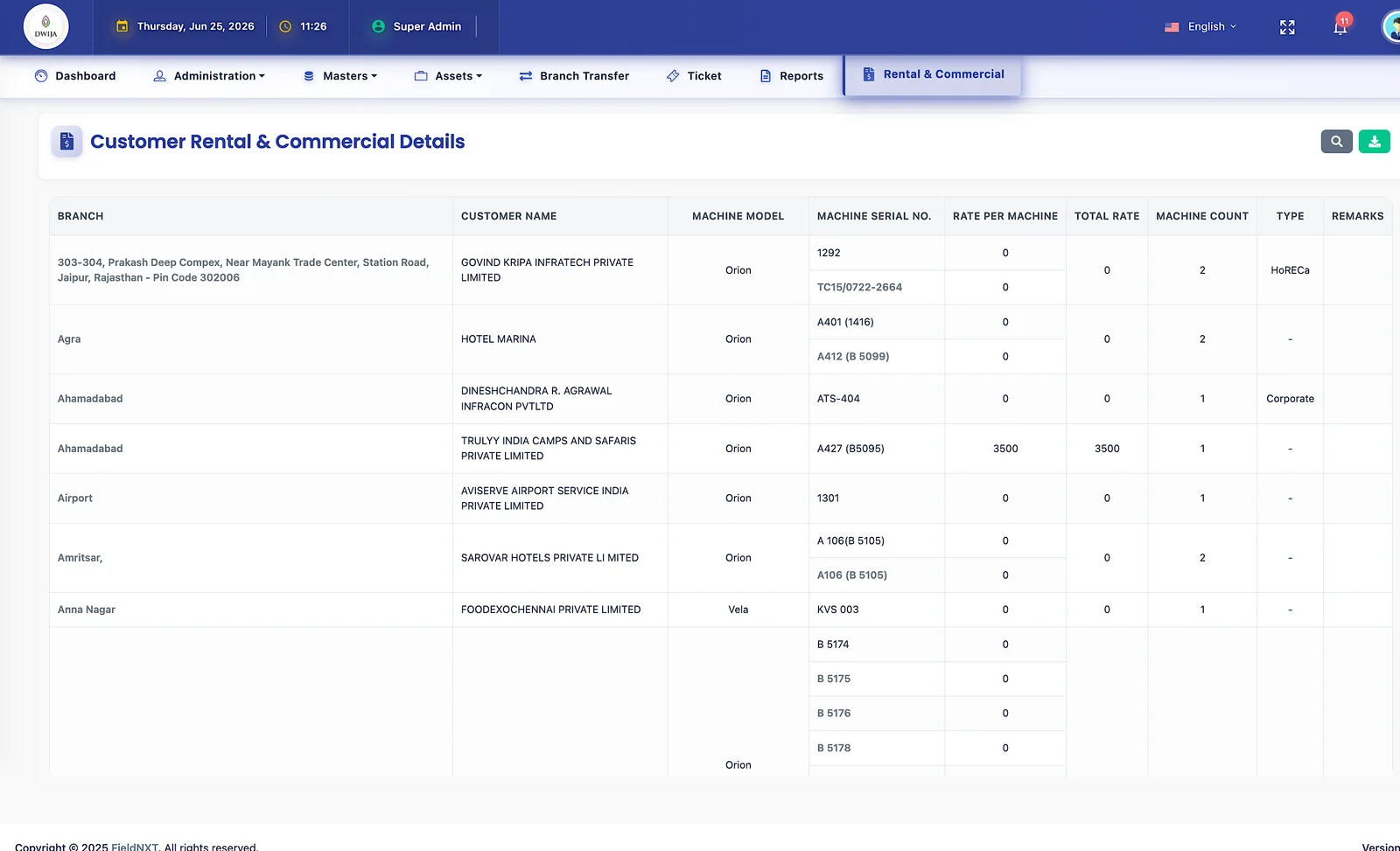Click the MACHINE COUNT column header

(1202, 216)
